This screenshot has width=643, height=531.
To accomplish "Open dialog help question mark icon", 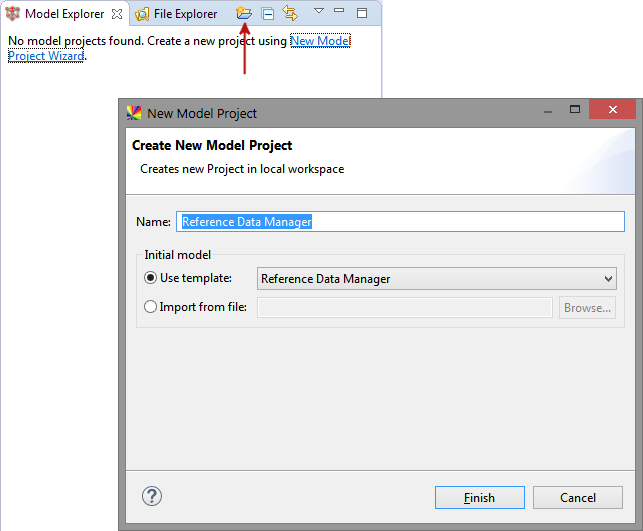I will [x=152, y=496].
